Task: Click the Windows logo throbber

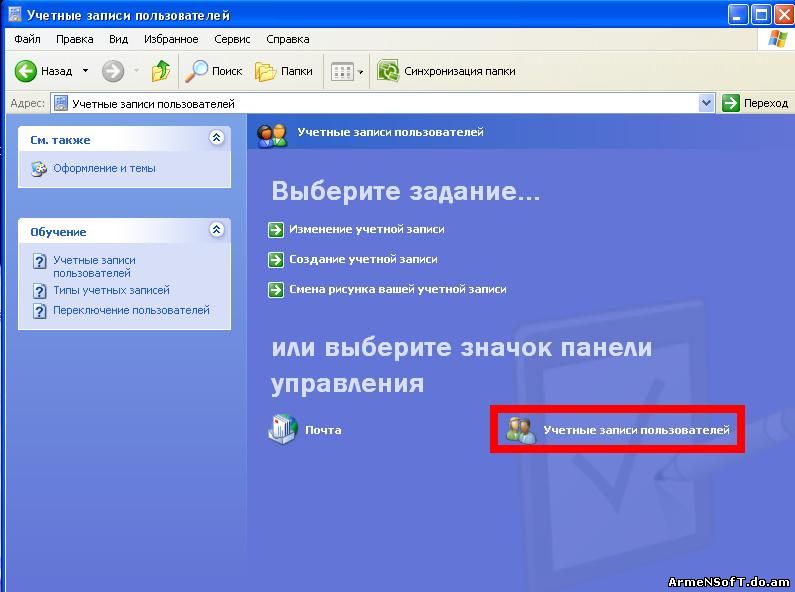Action: [x=777, y=39]
